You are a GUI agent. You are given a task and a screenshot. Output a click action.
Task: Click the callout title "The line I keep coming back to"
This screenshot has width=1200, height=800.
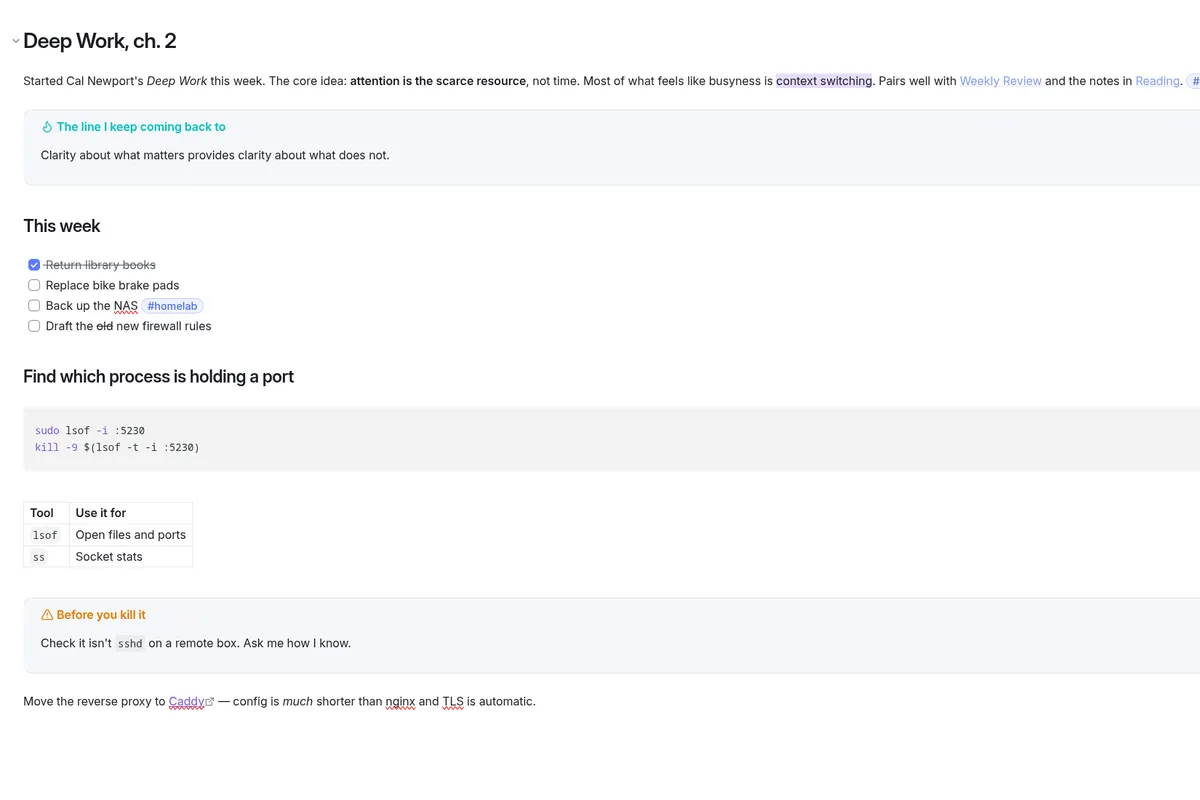[141, 127]
